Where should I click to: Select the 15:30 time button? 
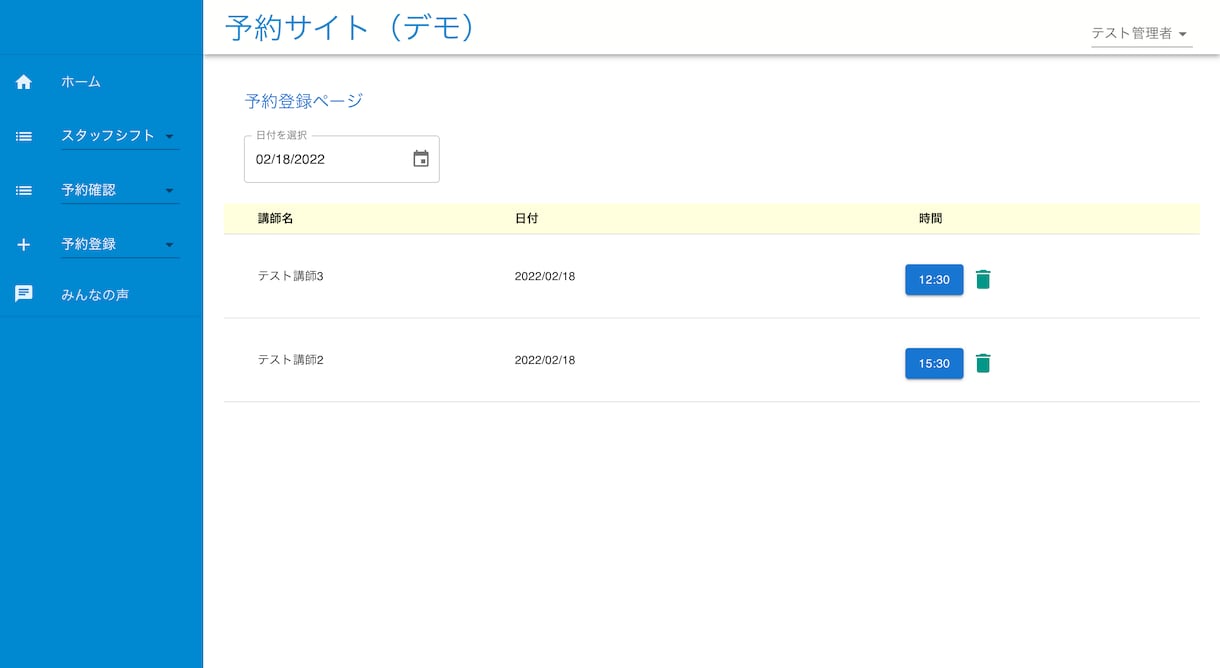pos(934,363)
